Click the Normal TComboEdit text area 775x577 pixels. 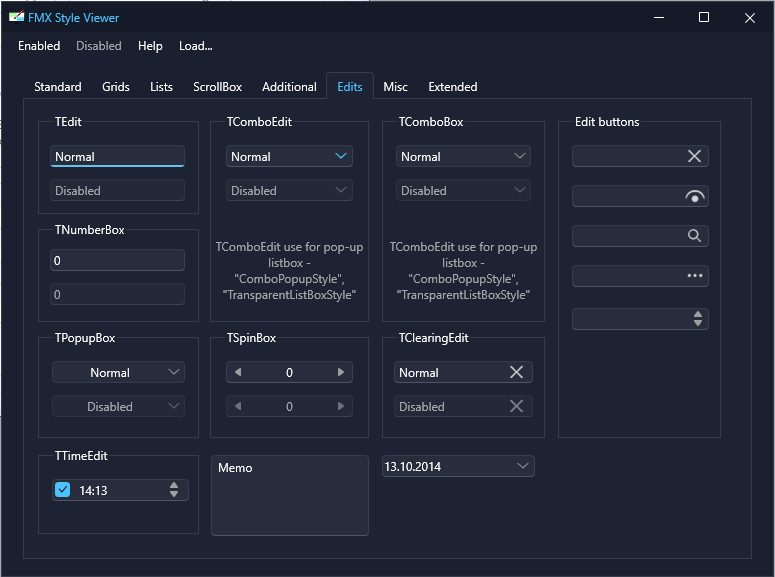tap(251, 157)
